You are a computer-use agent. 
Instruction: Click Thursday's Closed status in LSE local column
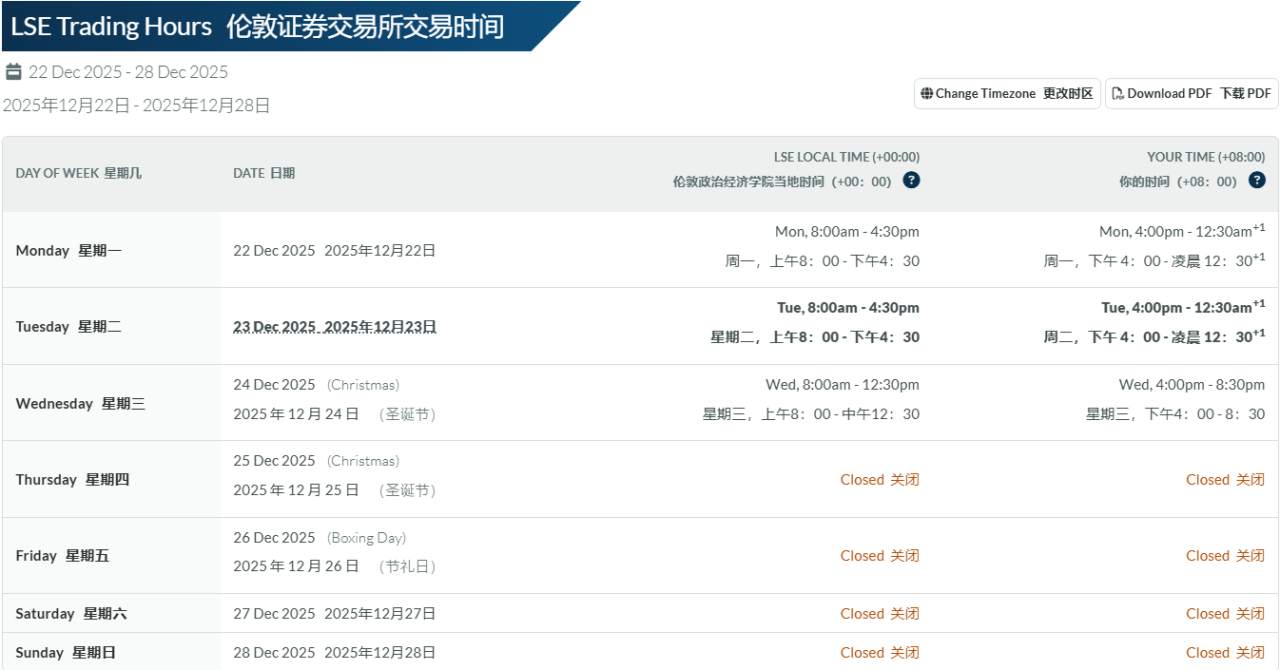879,480
